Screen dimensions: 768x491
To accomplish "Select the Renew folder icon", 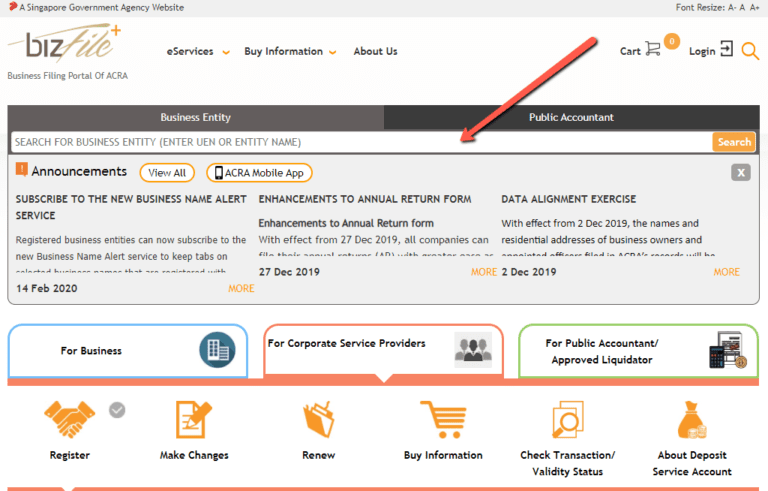I will [318, 421].
